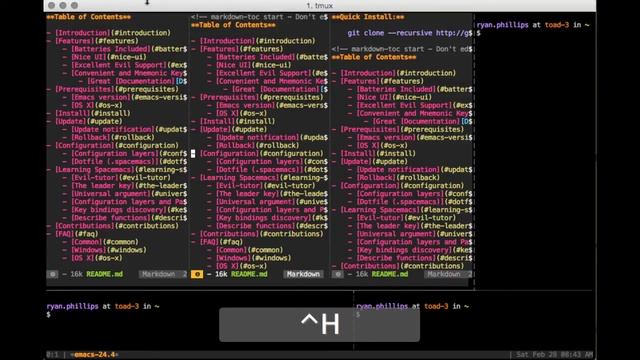Click the highlighted Markdown mode label in middle pane

(x=303, y=274)
